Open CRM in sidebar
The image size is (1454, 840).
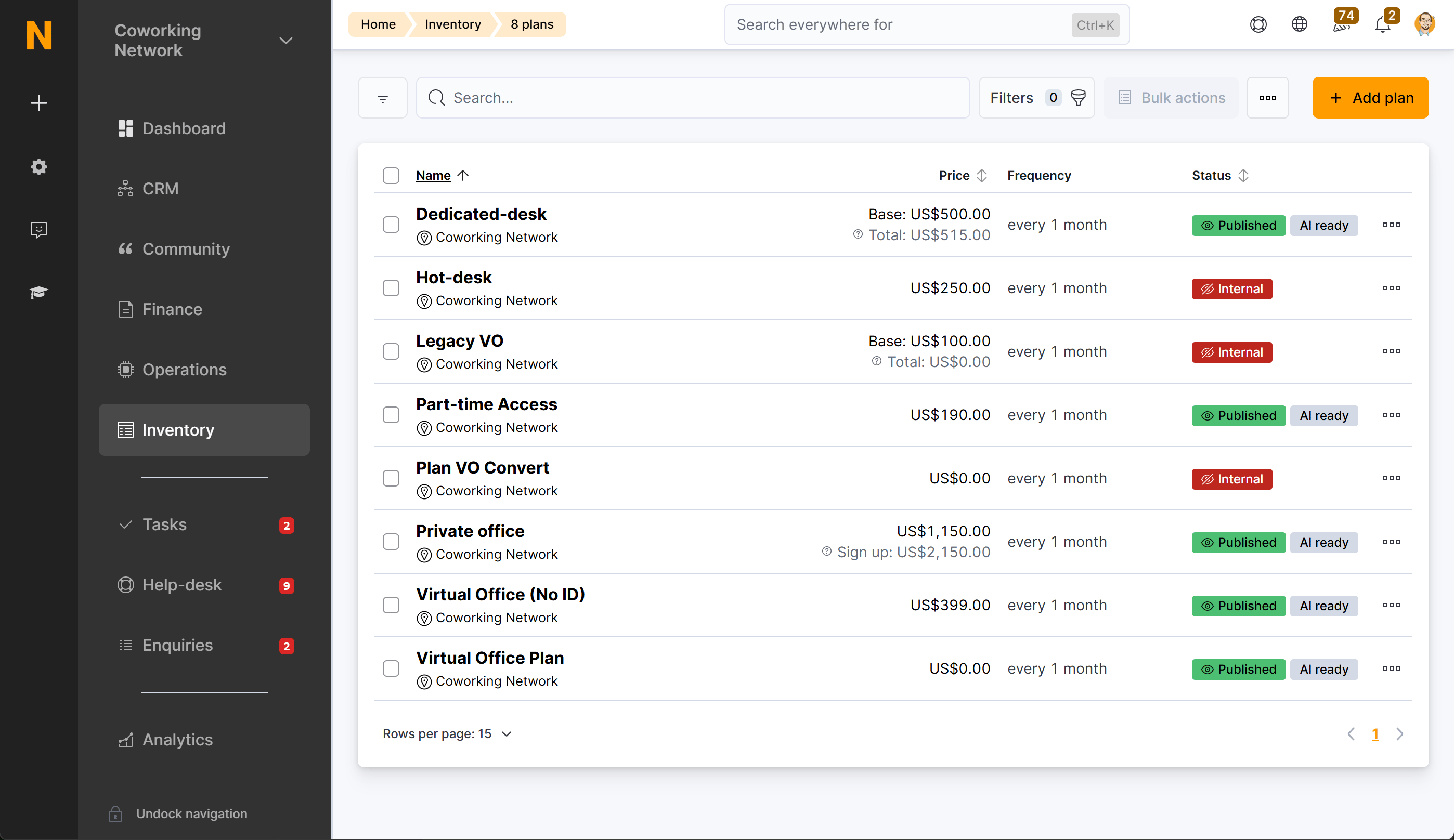(x=204, y=189)
